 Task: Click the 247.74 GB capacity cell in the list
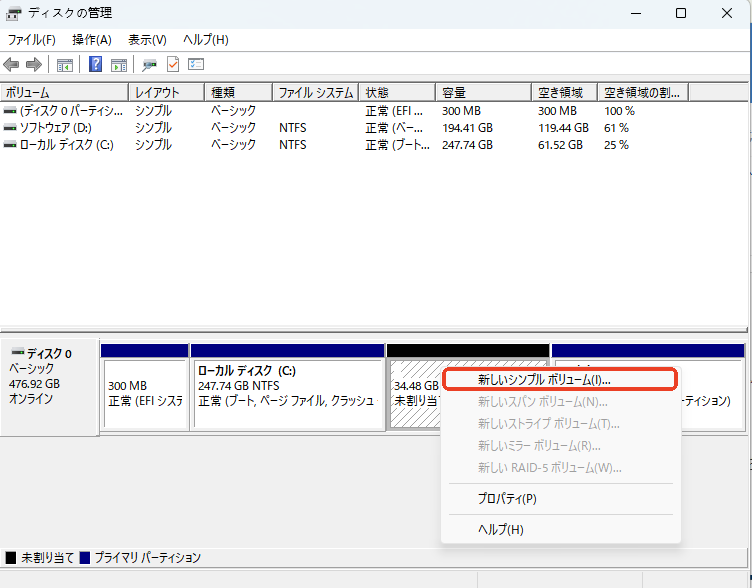point(467,145)
